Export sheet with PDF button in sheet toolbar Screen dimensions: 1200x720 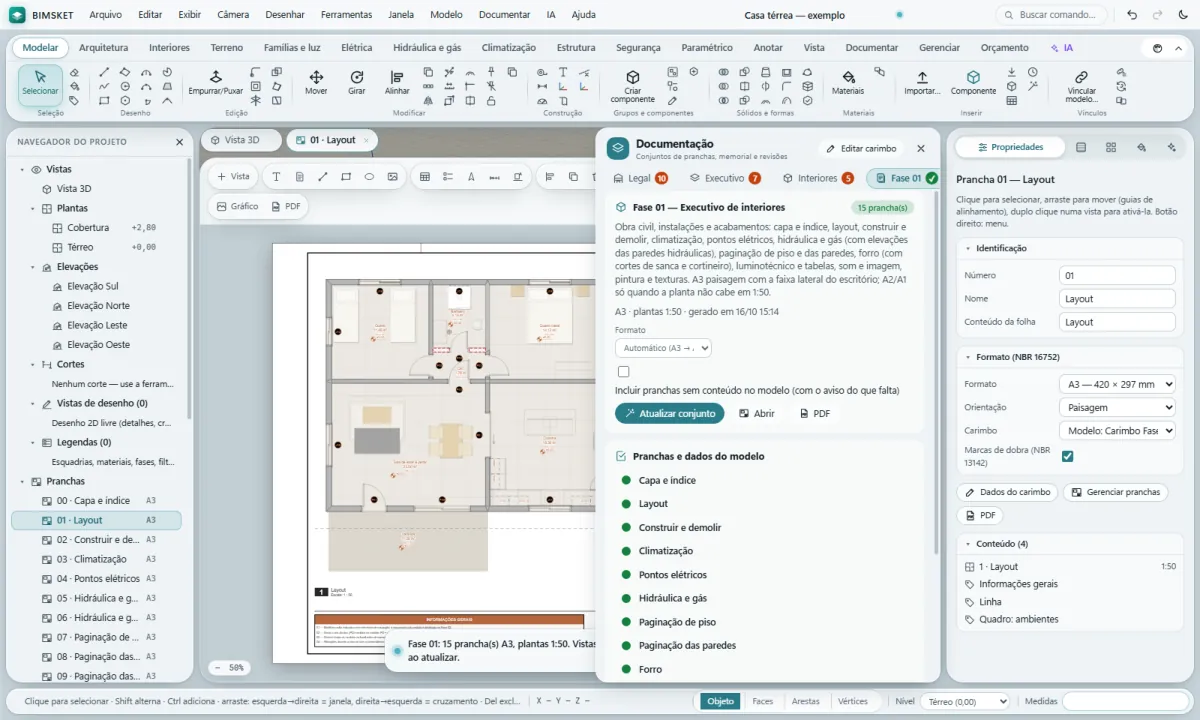(x=286, y=206)
